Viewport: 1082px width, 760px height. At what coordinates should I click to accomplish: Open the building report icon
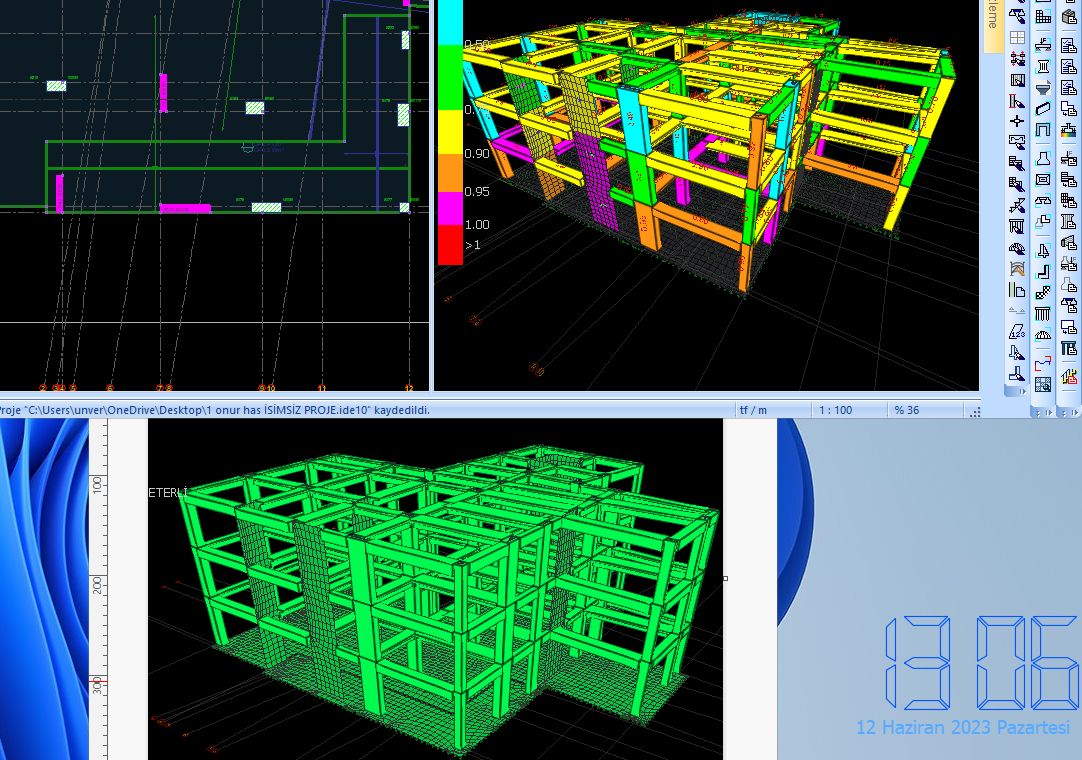(1069, 17)
